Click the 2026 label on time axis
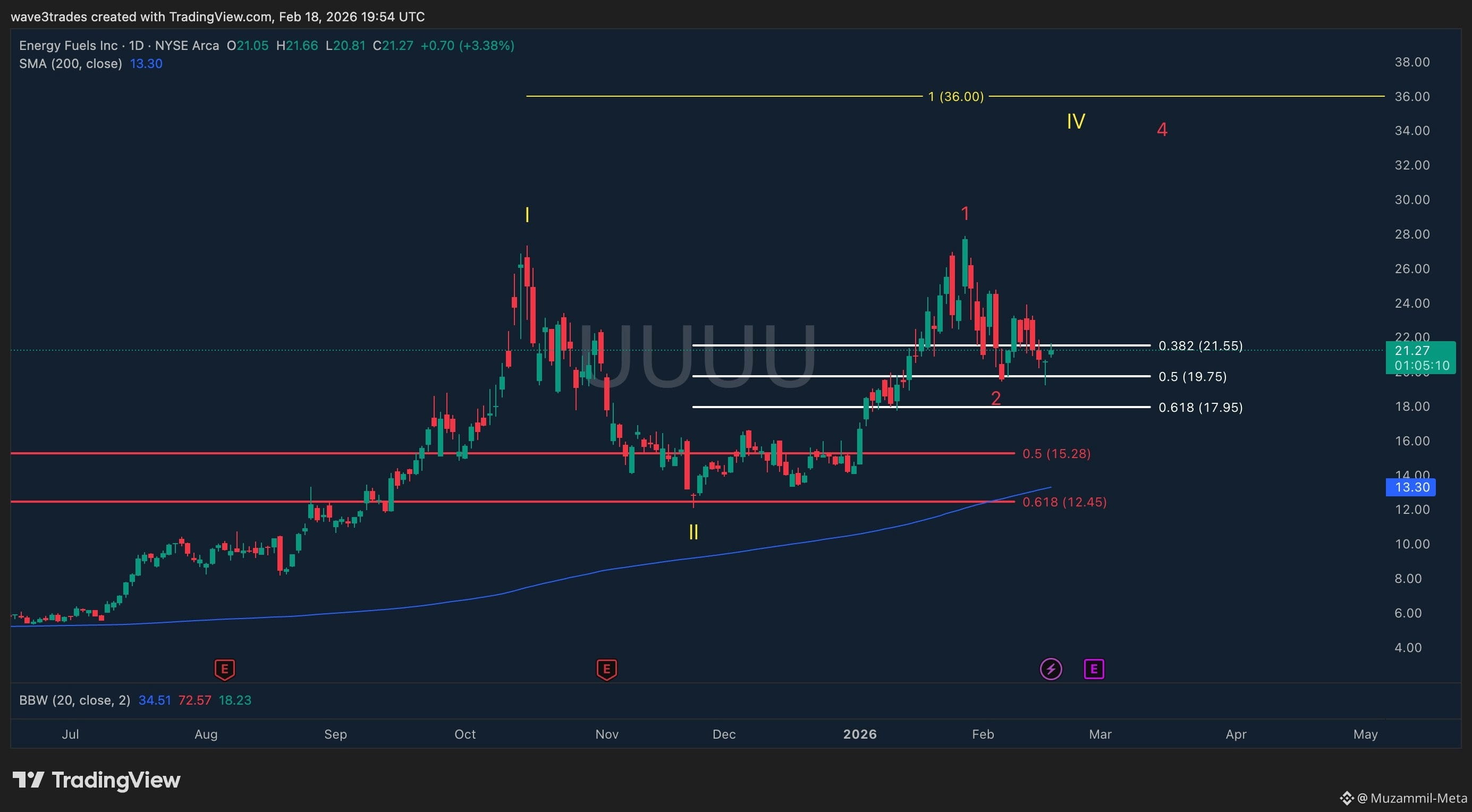Screen dimensions: 1472x812 click(x=860, y=734)
